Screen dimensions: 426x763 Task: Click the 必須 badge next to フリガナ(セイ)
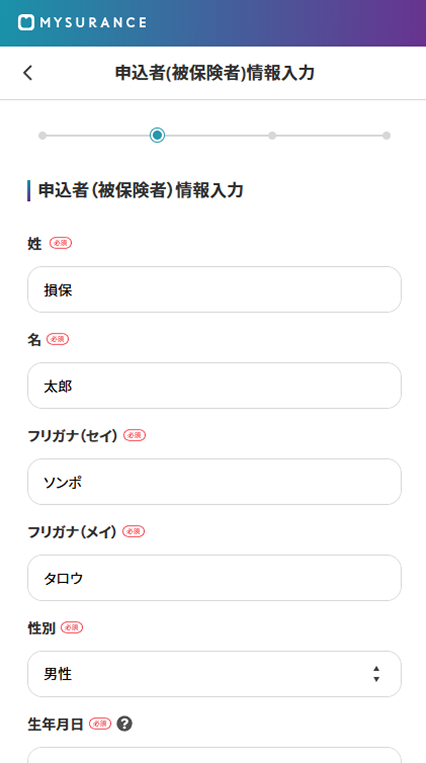(x=134, y=436)
